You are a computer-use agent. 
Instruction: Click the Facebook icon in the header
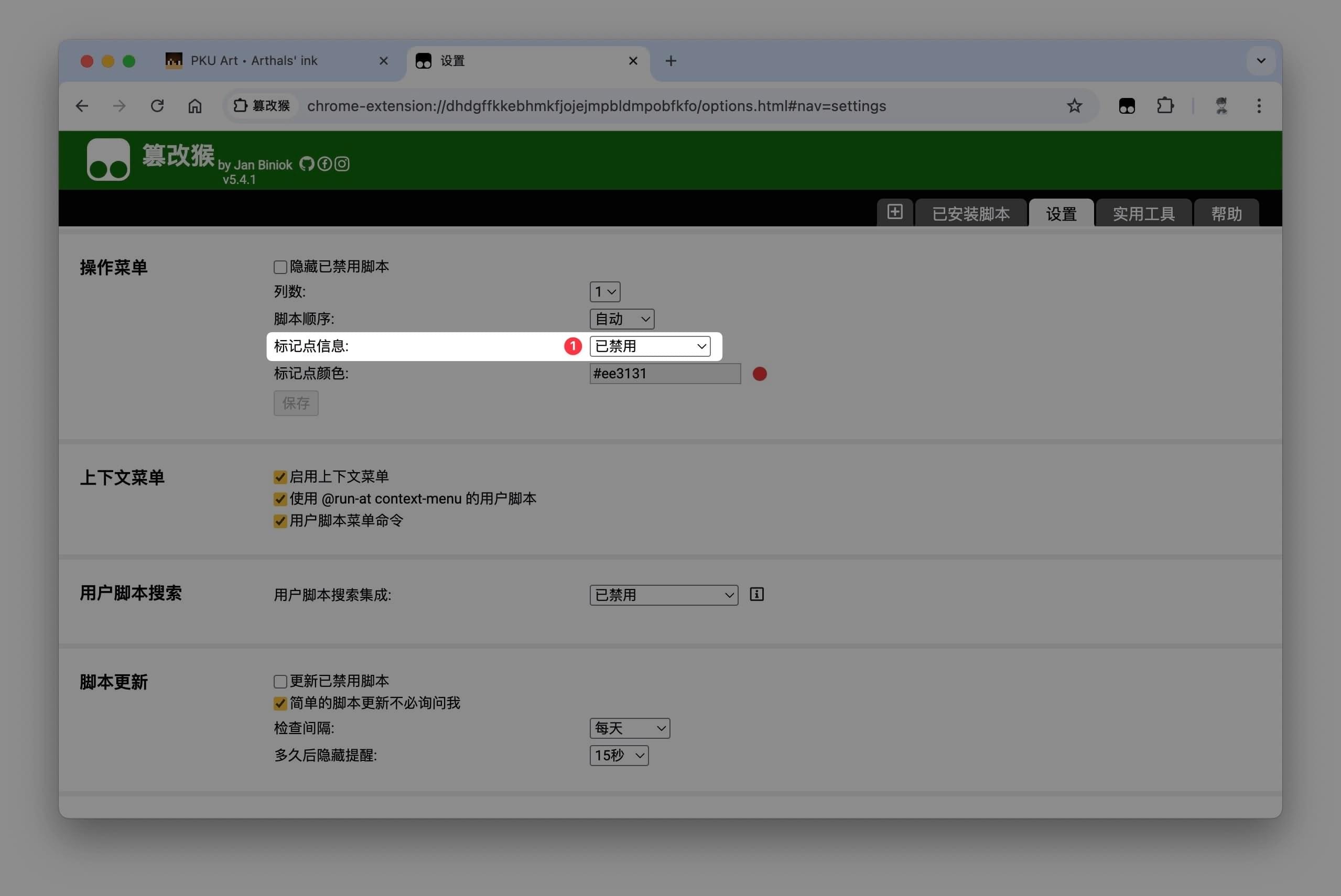point(325,164)
